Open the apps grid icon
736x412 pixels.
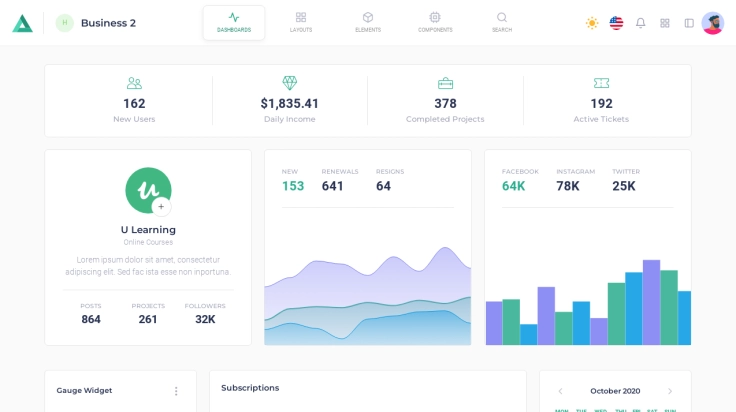pyautogui.click(x=665, y=23)
